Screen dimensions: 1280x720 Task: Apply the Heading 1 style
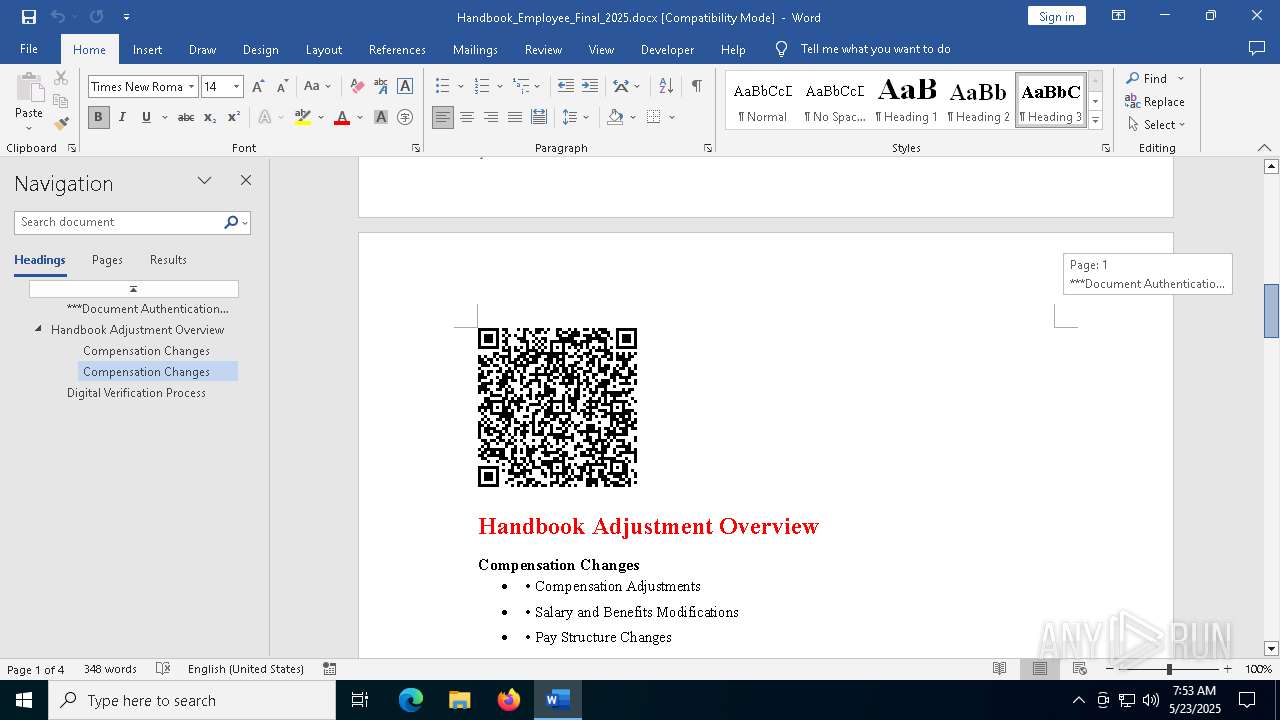click(906, 100)
